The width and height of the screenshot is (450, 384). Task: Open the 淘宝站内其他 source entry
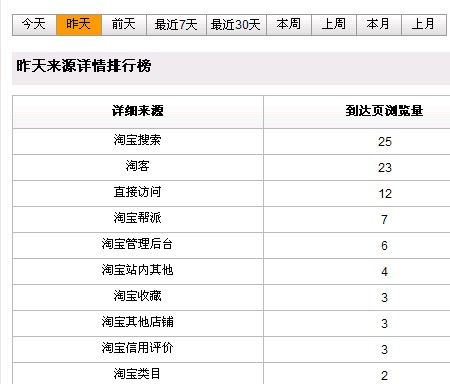coord(137,270)
